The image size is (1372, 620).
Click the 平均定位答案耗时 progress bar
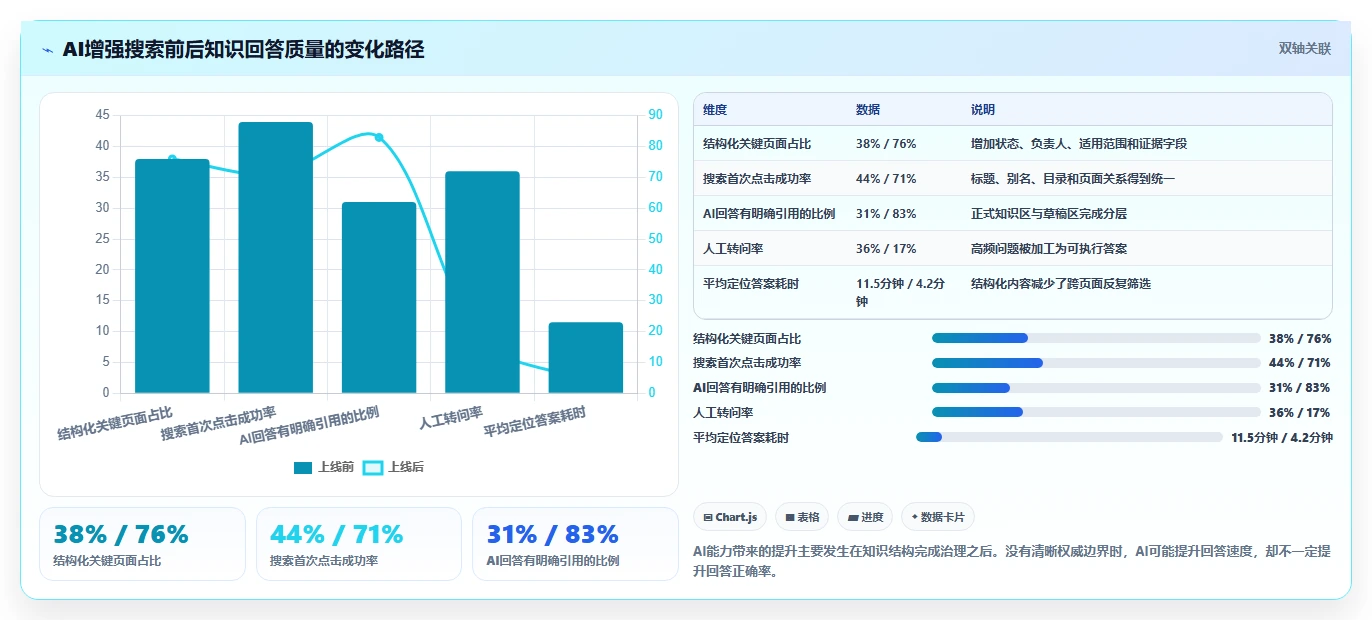coord(1069,437)
